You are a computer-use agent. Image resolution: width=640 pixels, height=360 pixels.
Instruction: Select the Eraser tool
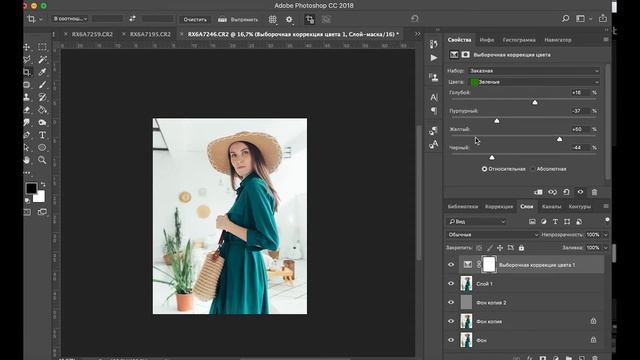point(27,110)
